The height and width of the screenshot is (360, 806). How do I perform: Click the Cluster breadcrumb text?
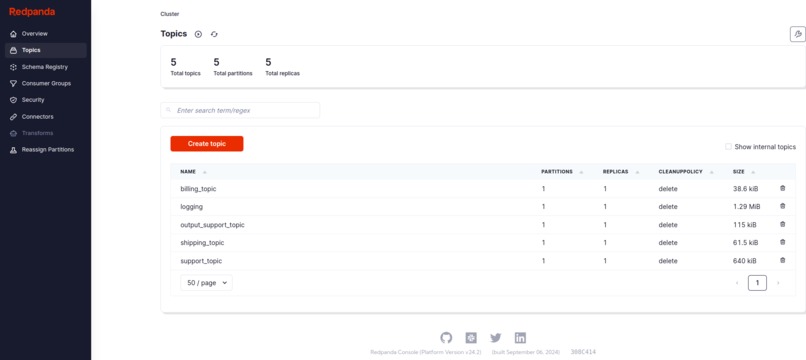(170, 14)
